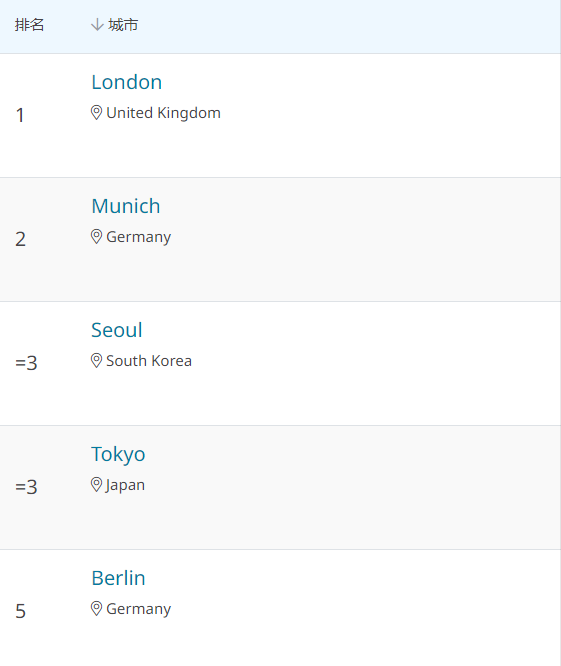
Task: Sort by the 排名 column header
Action: [x=29, y=25]
